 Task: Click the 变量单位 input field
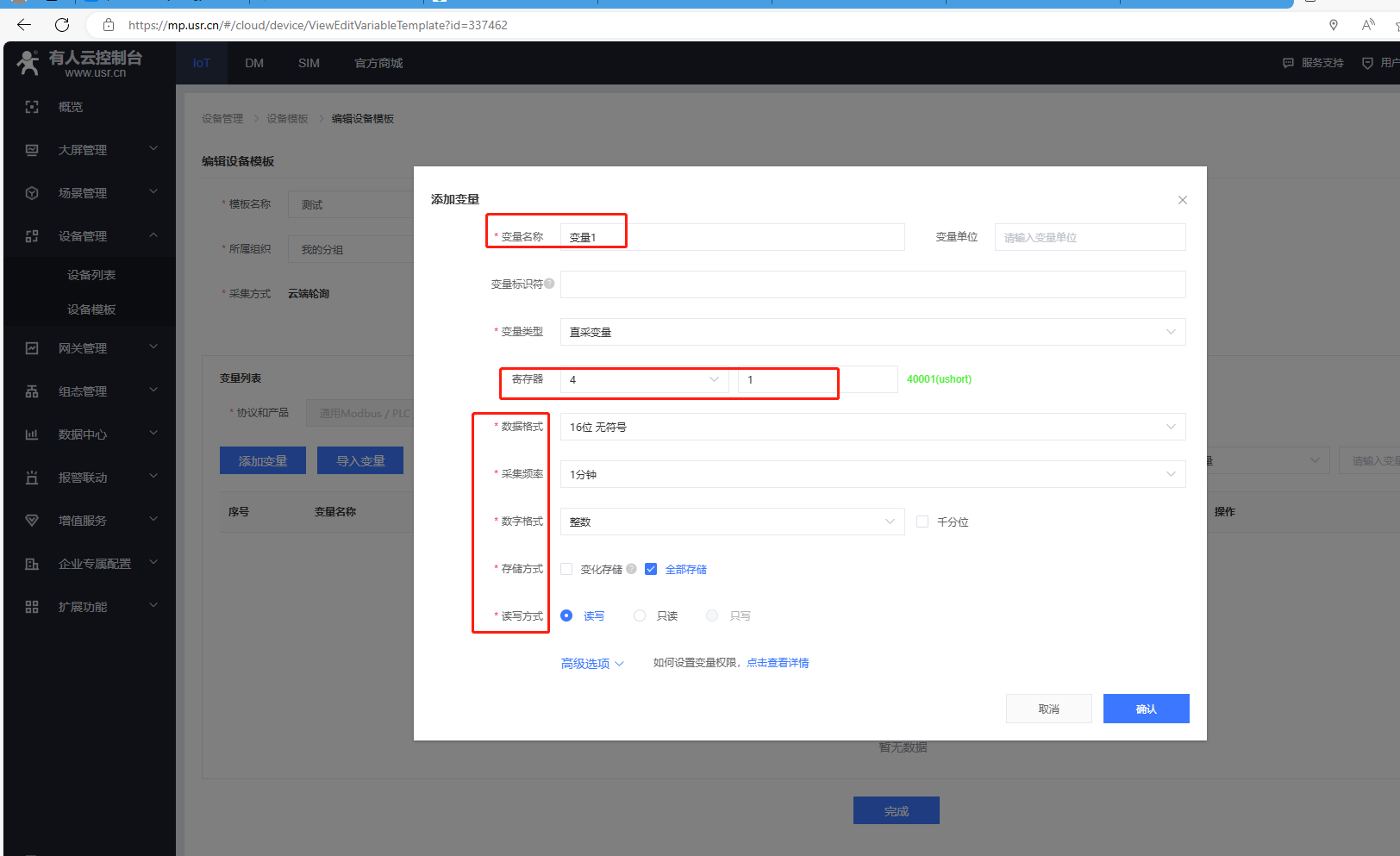(1090, 237)
